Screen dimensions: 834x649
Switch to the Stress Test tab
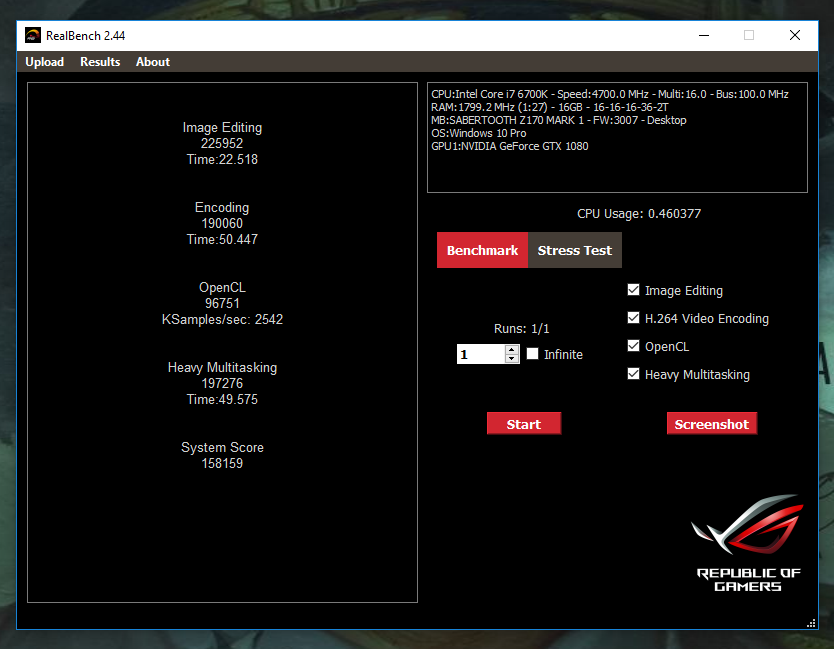click(574, 250)
